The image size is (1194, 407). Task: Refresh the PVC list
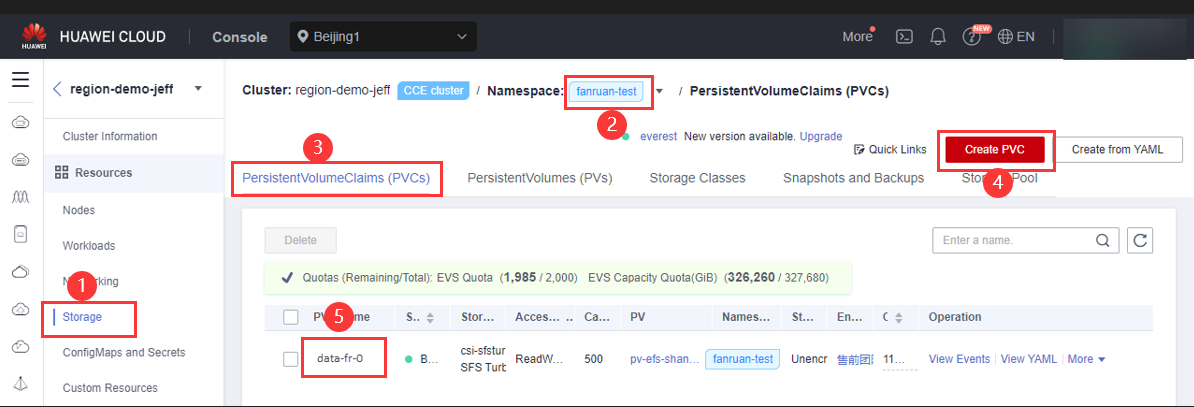point(1140,240)
